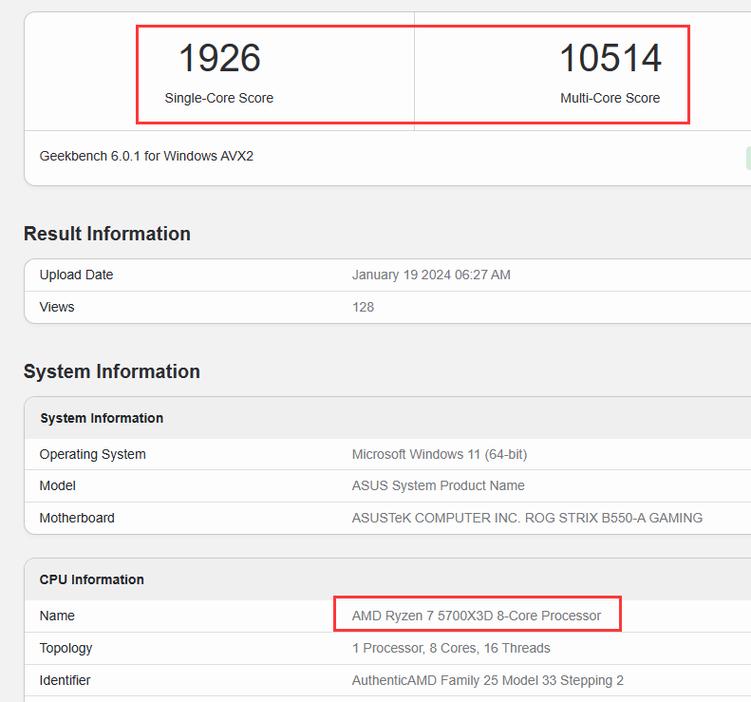Click the Result Information heading
The width and height of the screenshot is (751, 702).
click(x=107, y=234)
